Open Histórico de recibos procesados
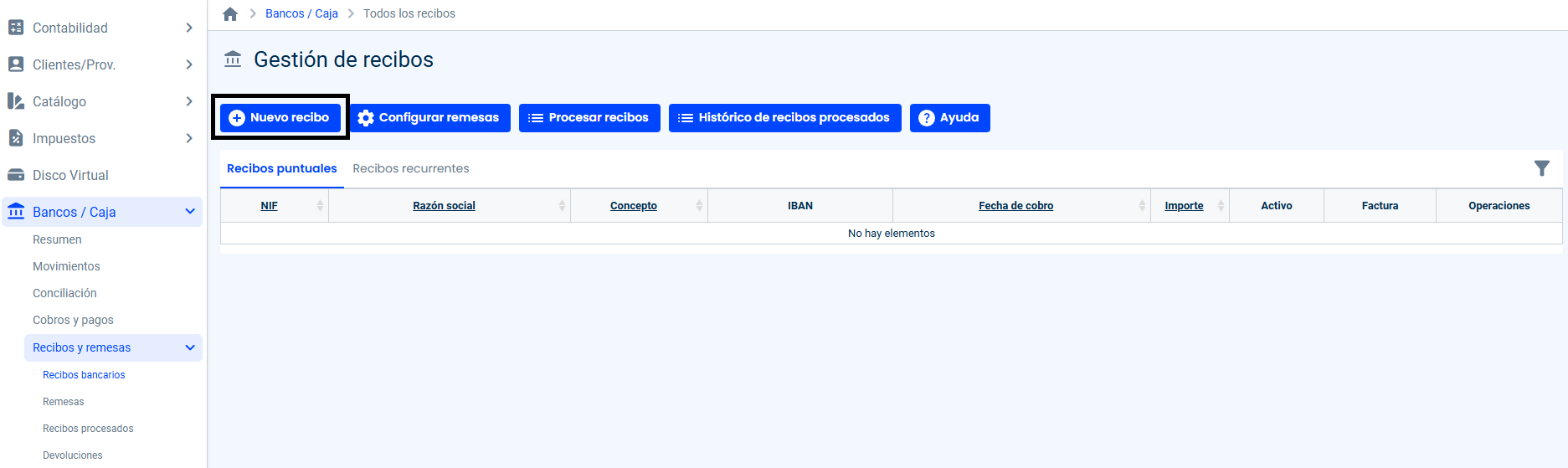The height and width of the screenshot is (468, 1568). pos(784,117)
